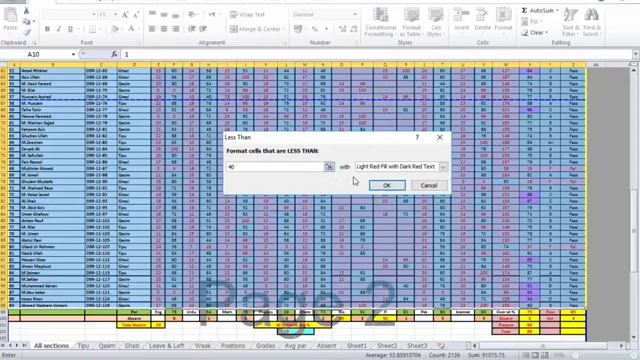
Task: Switch to the Leave & Left sheet tab
Action: [x=167, y=346]
